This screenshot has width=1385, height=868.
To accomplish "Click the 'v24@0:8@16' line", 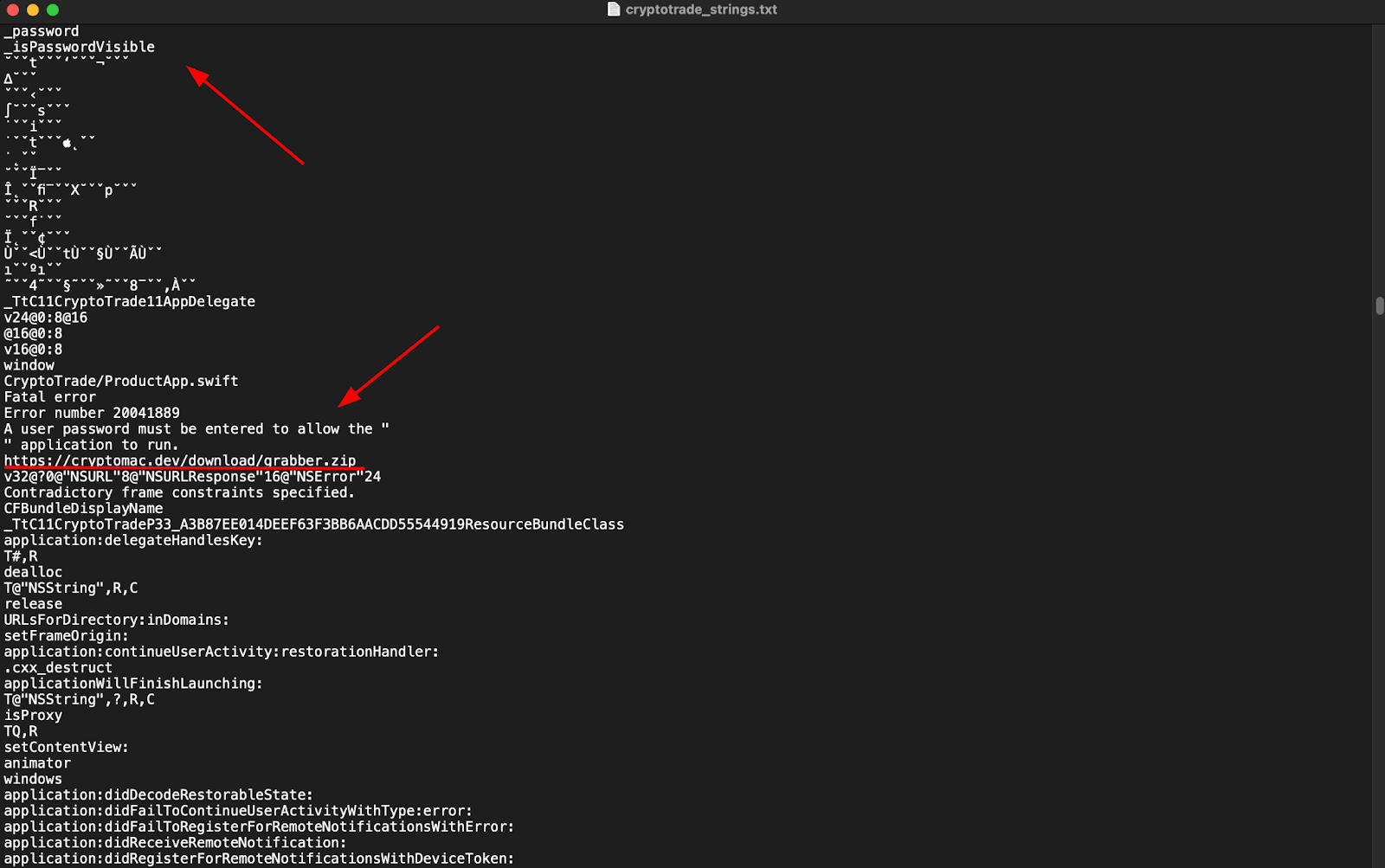I will [x=46, y=318].
